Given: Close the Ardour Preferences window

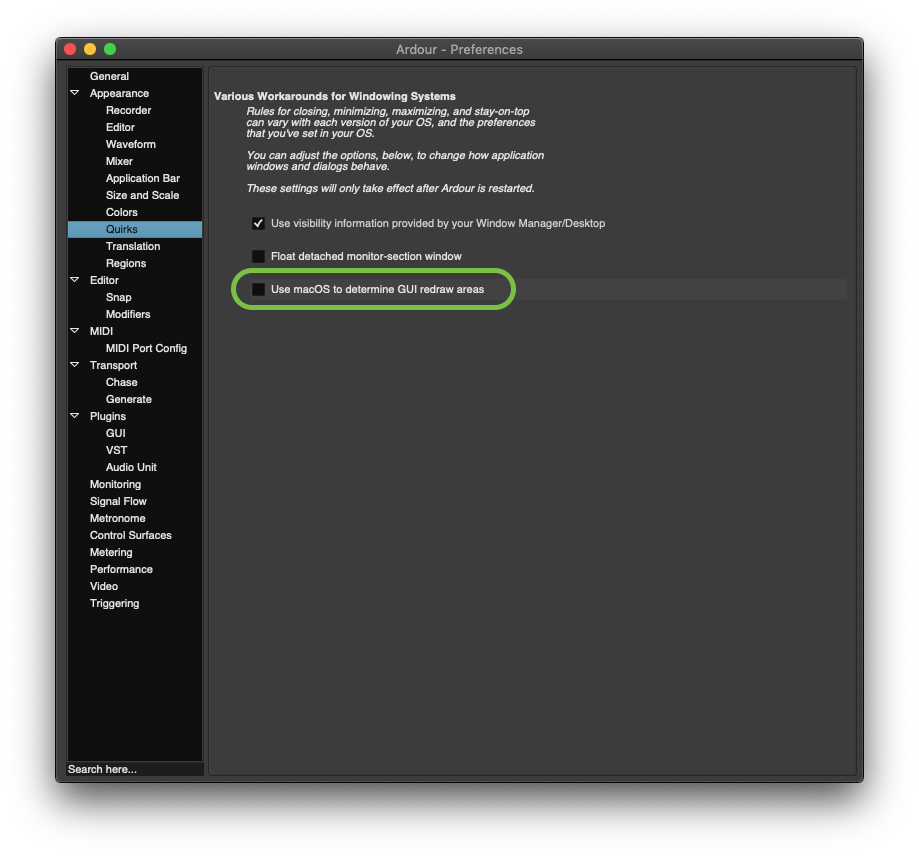Looking at the screenshot, I should click(x=70, y=49).
